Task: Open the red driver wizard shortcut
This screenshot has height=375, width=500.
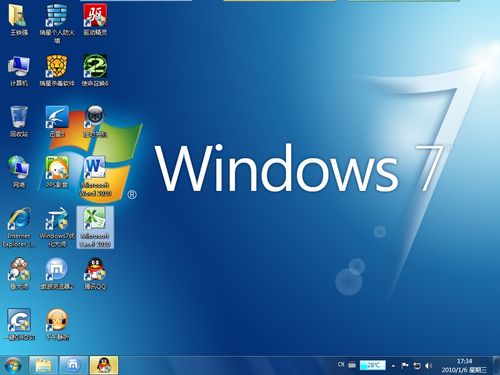Action: tap(95, 20)
